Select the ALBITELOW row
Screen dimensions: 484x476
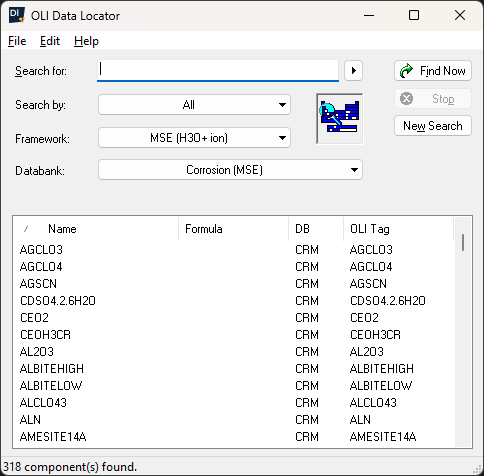[234, 386]
